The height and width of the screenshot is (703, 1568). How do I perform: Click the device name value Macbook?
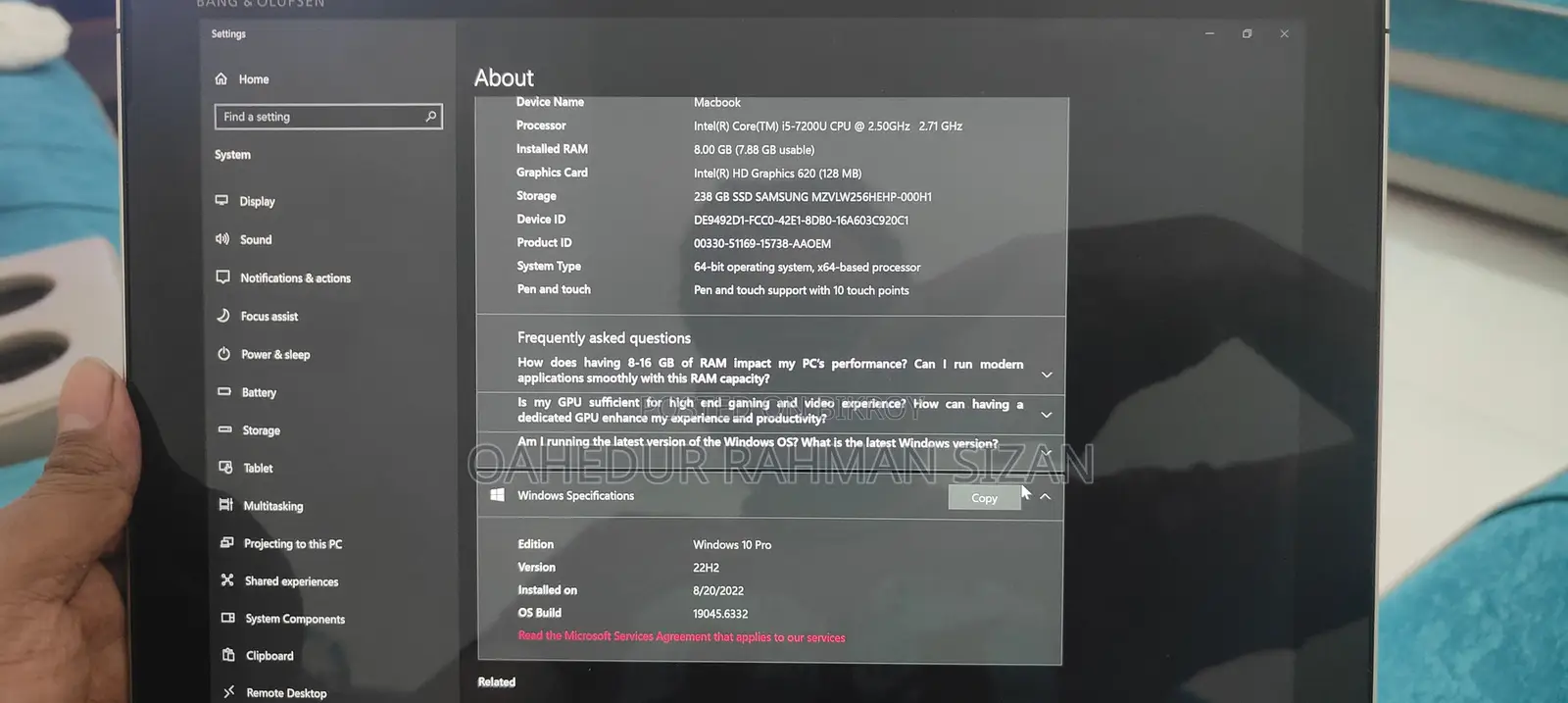tap(717, 103)
